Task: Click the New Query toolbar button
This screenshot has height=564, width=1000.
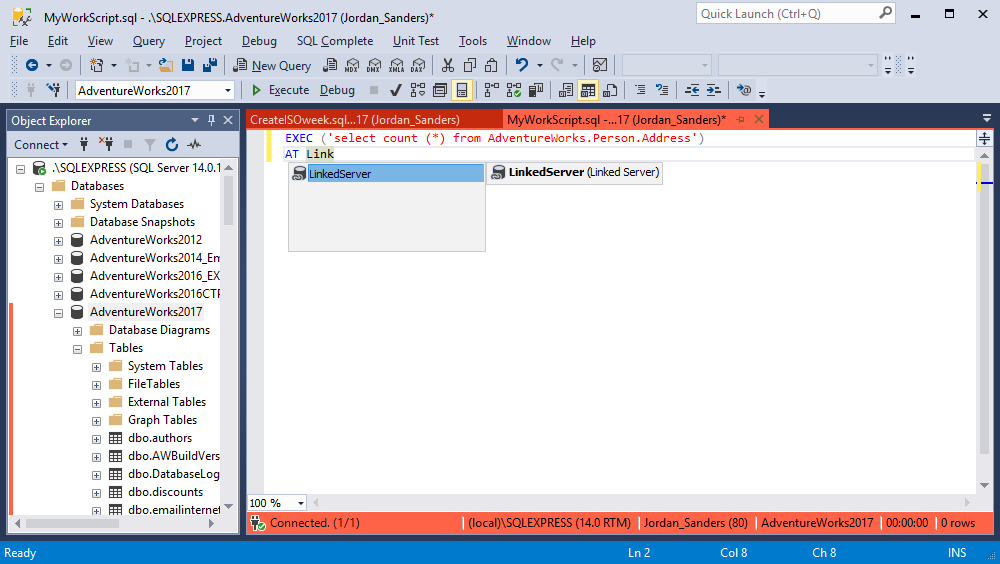Action: [x=272, y=65]
